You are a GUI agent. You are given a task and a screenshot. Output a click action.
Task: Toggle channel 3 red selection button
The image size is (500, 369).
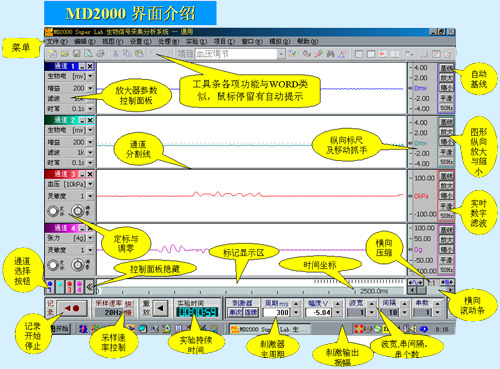click(69, 287)
